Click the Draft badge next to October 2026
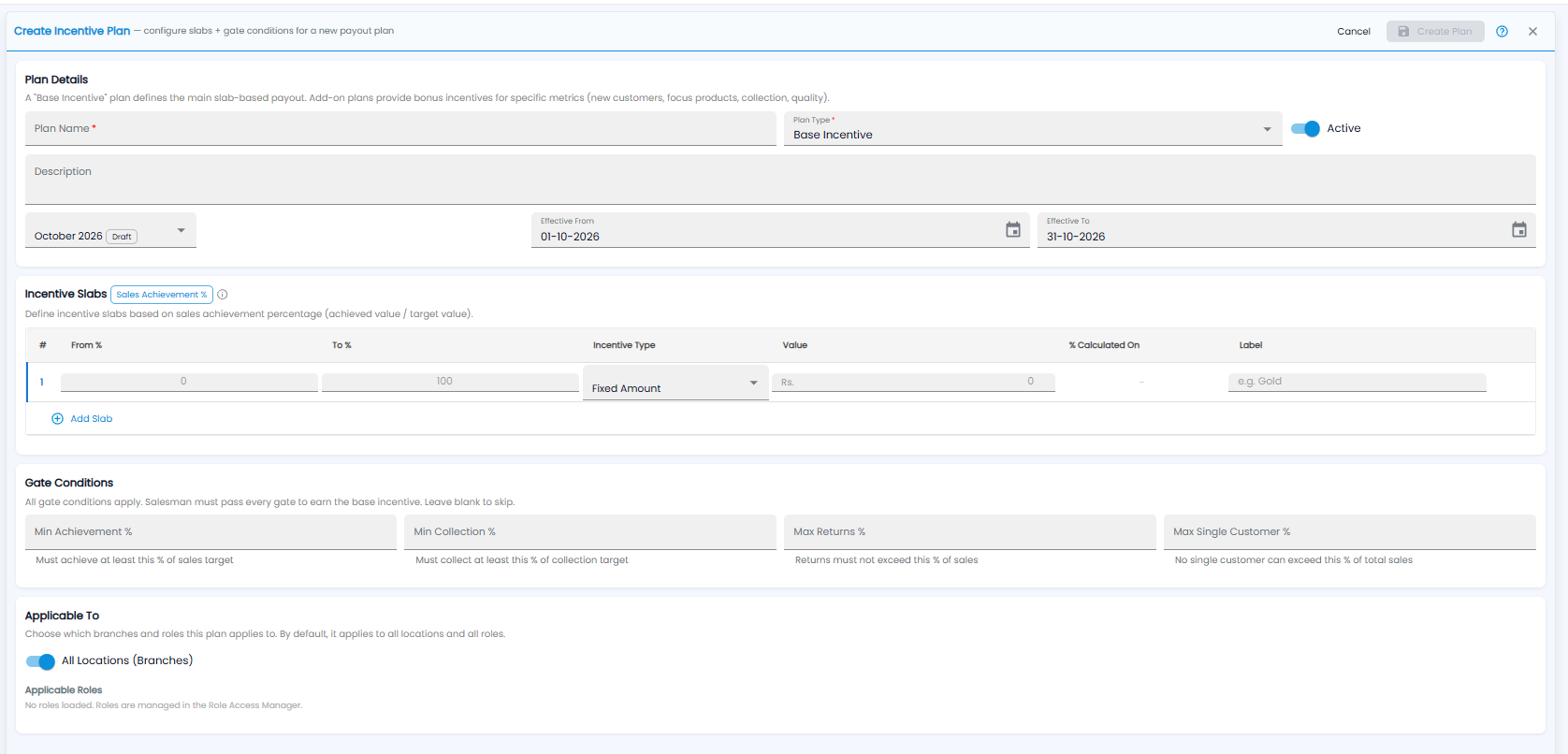Viewport: 1568px width, 754px height. coord(122,237)
